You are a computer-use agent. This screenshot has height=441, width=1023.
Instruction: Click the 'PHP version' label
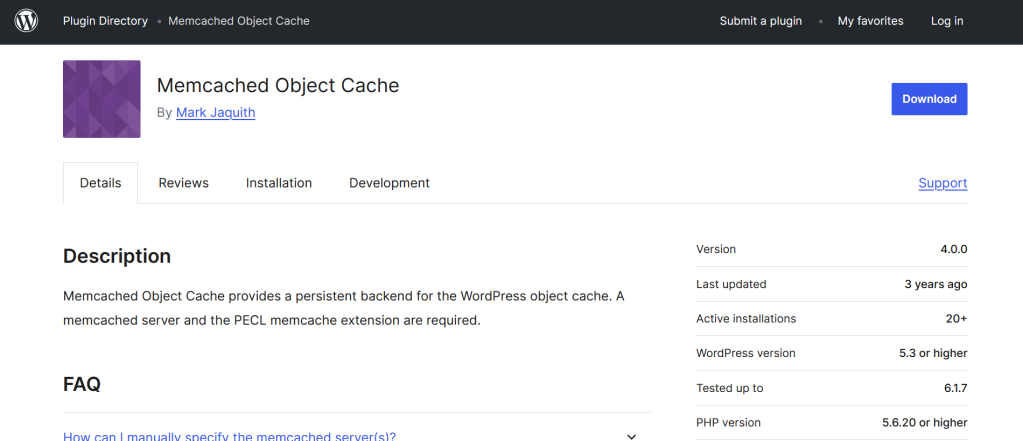coord(728,423)
